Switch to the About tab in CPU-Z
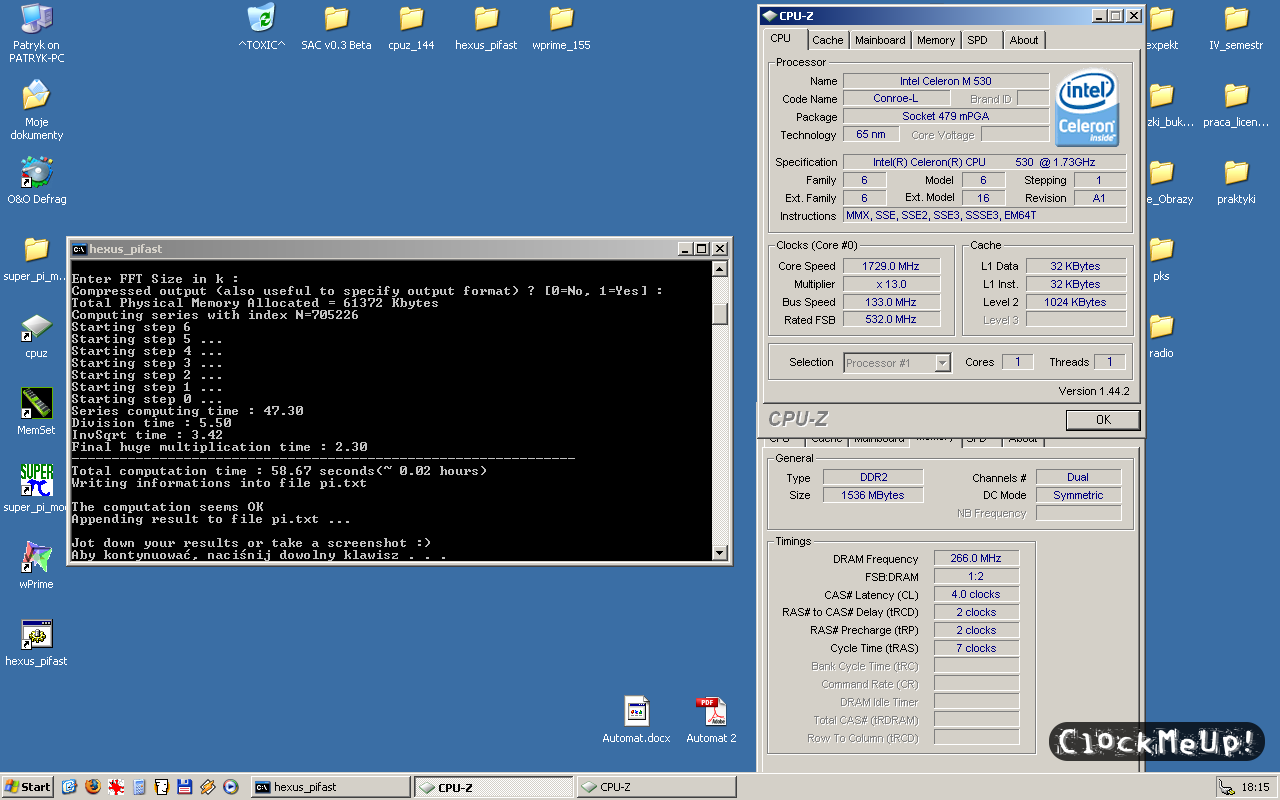 click(1023, 40)
